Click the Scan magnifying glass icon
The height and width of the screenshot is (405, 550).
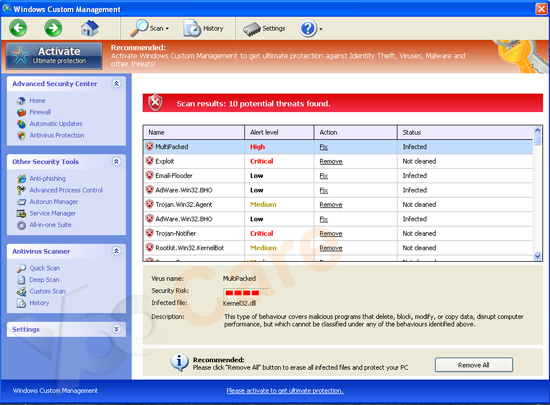click(x=139, y=28)
